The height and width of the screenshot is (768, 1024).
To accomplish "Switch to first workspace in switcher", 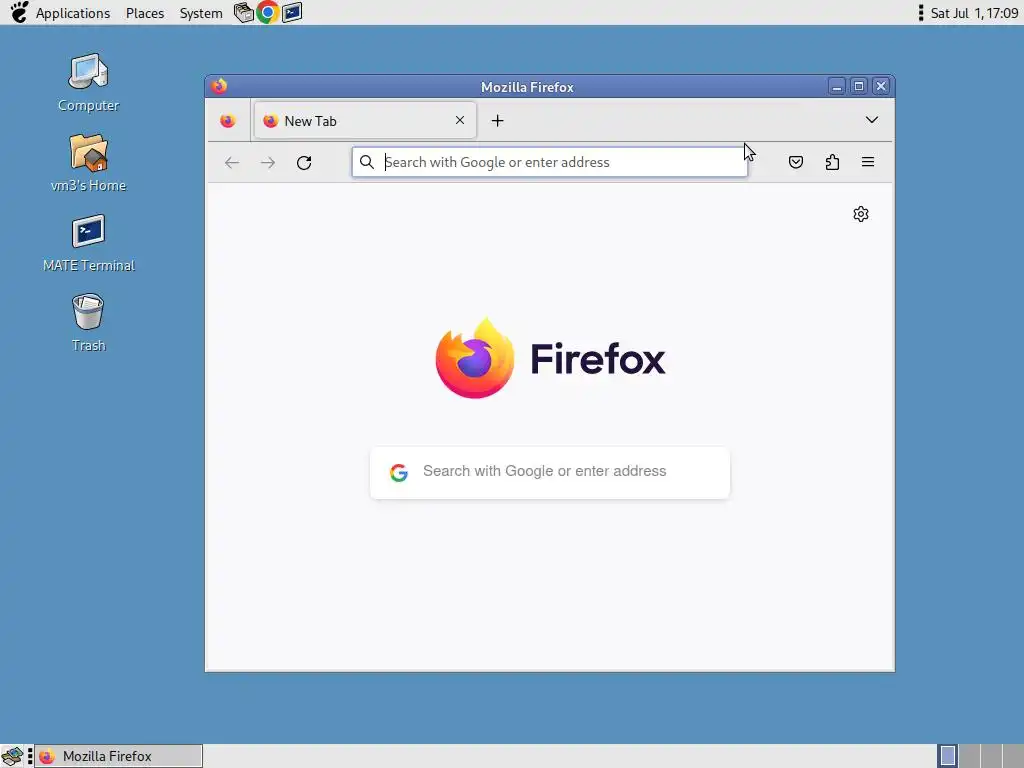I will pyautogui.click(x=948, y=756).
